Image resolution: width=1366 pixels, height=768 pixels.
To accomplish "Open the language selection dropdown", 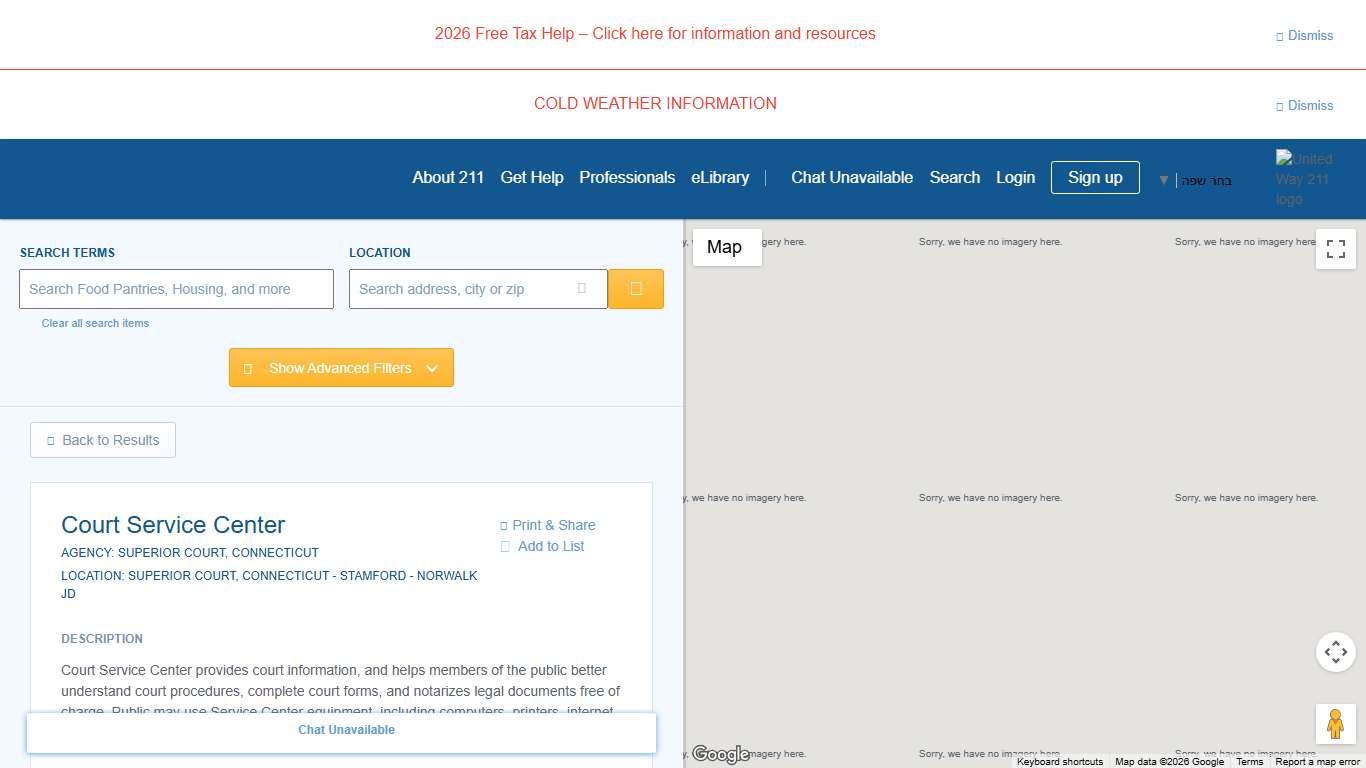I will 1196,181.
